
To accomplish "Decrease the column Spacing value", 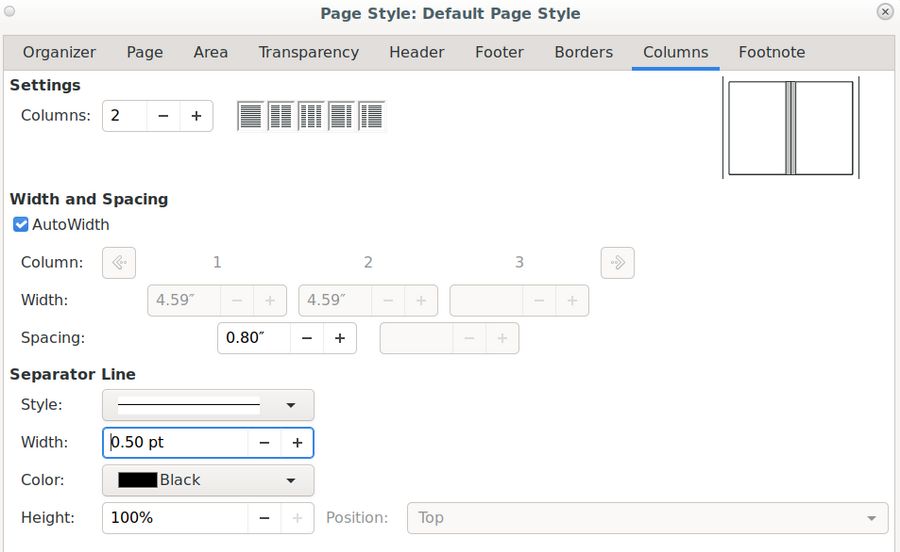I will [x=307, y=338].
